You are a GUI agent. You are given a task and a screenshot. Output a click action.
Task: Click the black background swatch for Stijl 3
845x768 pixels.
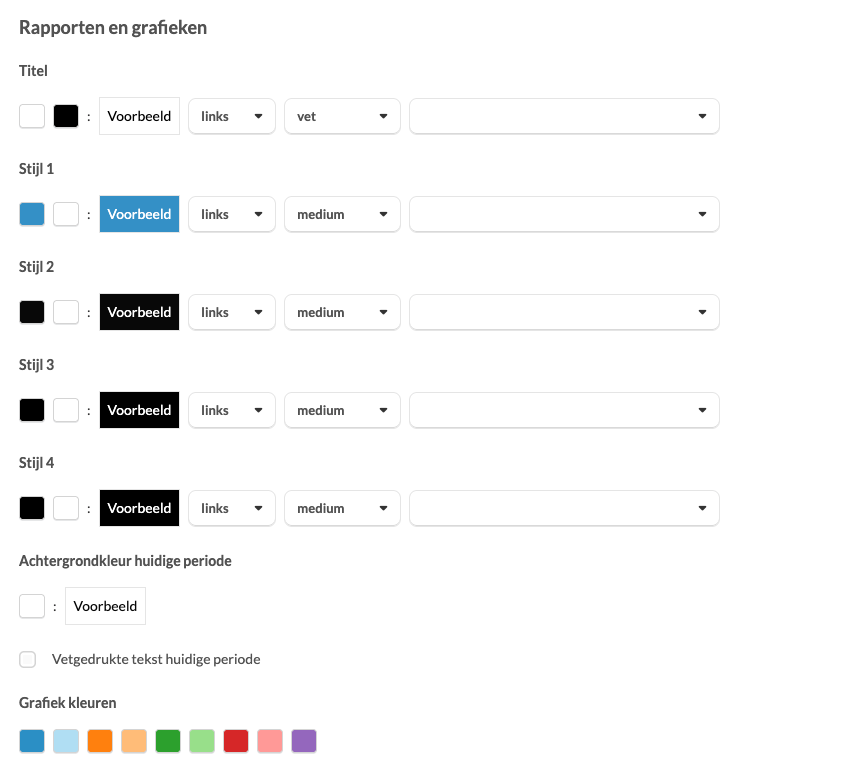click(32, 410)
